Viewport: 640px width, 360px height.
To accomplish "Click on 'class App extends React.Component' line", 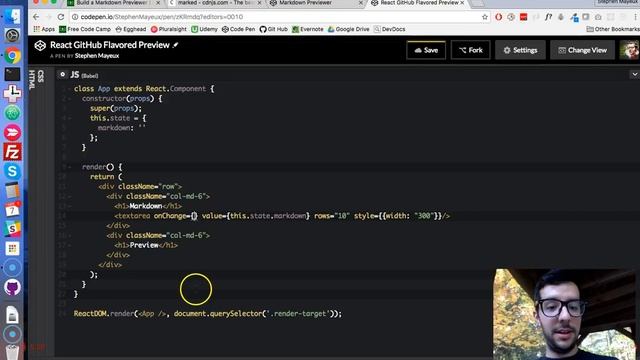I will pyautogui.click(x=144, y=89).
